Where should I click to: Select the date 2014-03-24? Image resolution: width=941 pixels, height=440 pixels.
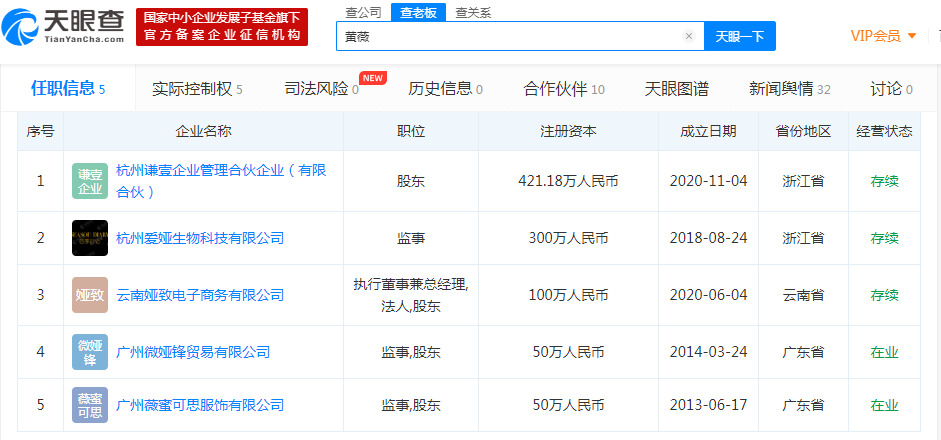pyautogui.click(x=708, y=352)
